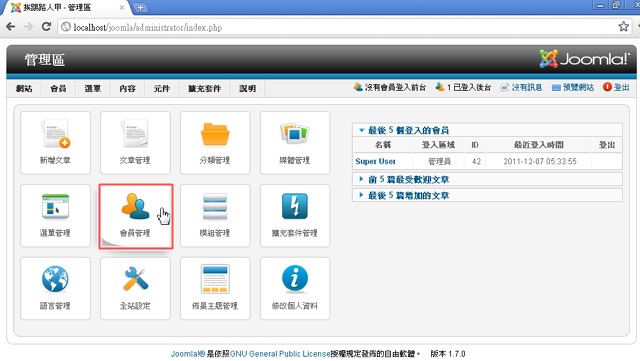The height and width of the screenshot is (361, 640).
Task: Expand 前 5 篇最受歡迎文章 panel
Action: [x=487, y=179]
